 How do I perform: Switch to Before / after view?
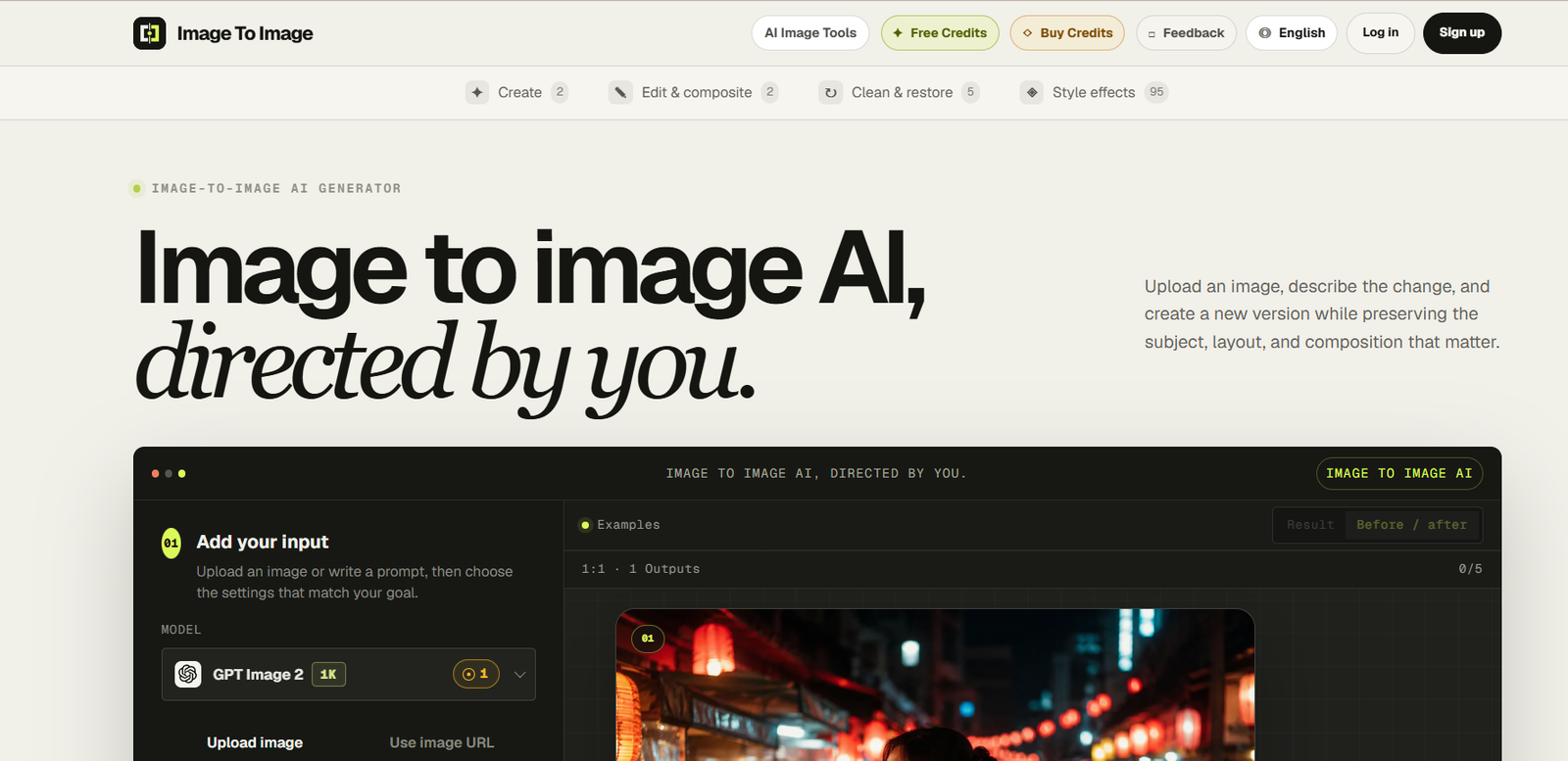[1411, 525]
